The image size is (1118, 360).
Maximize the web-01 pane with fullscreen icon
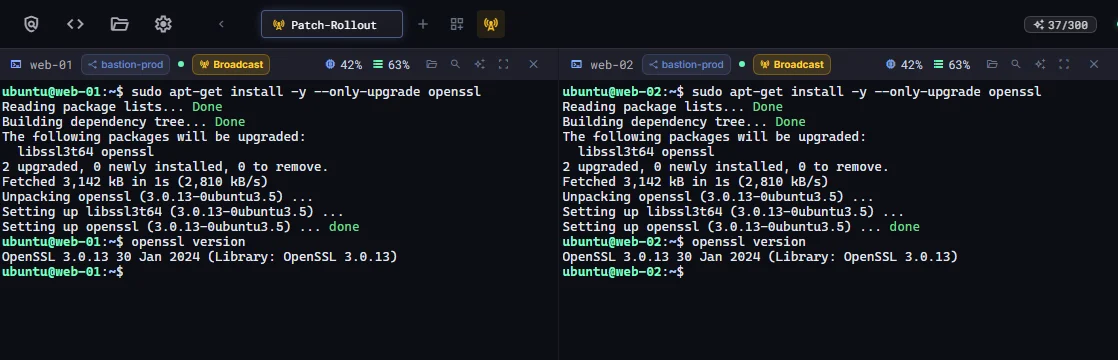point(503,64)
